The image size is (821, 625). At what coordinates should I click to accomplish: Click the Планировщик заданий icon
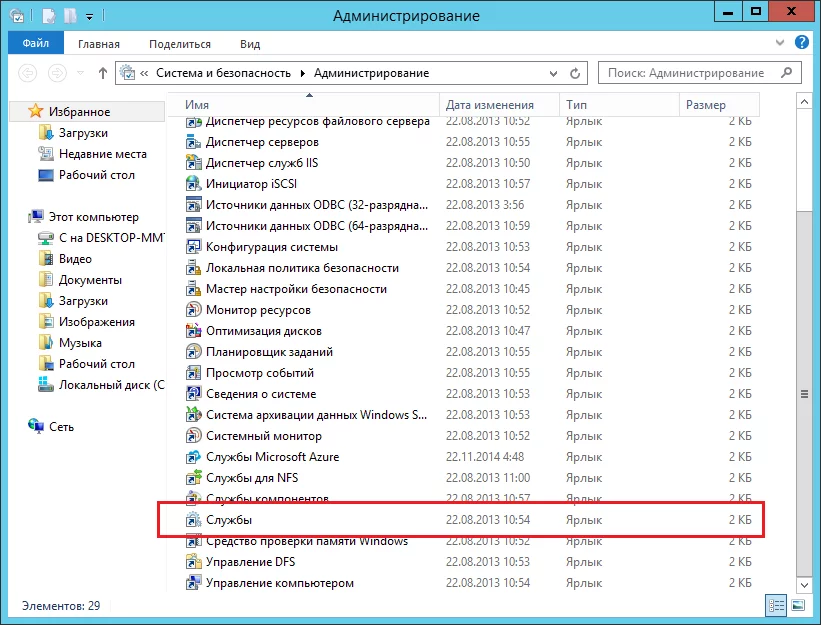194,352
